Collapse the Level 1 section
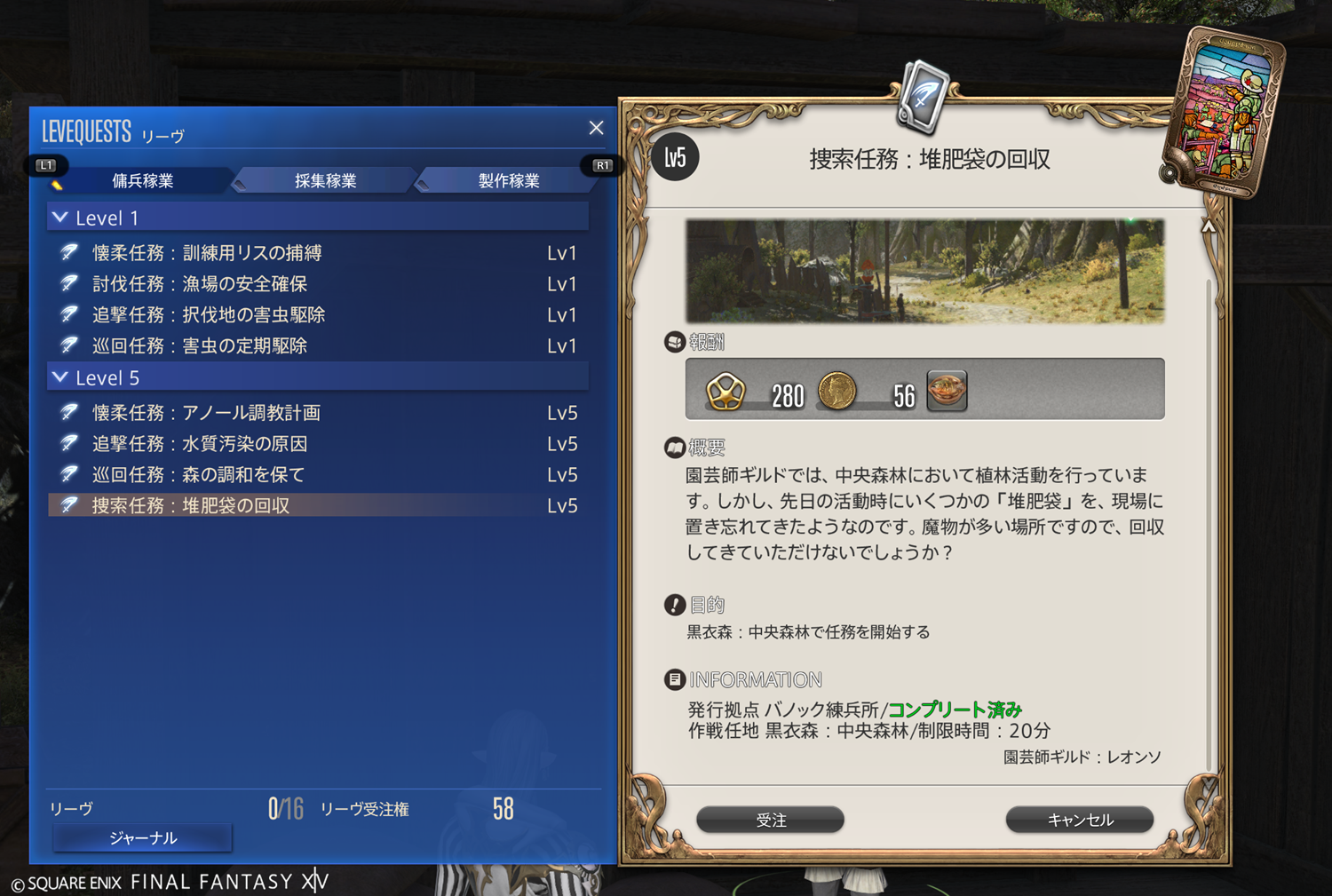Image resolution: width=1332 pixels, height=896 pixels. coord(60,218)
